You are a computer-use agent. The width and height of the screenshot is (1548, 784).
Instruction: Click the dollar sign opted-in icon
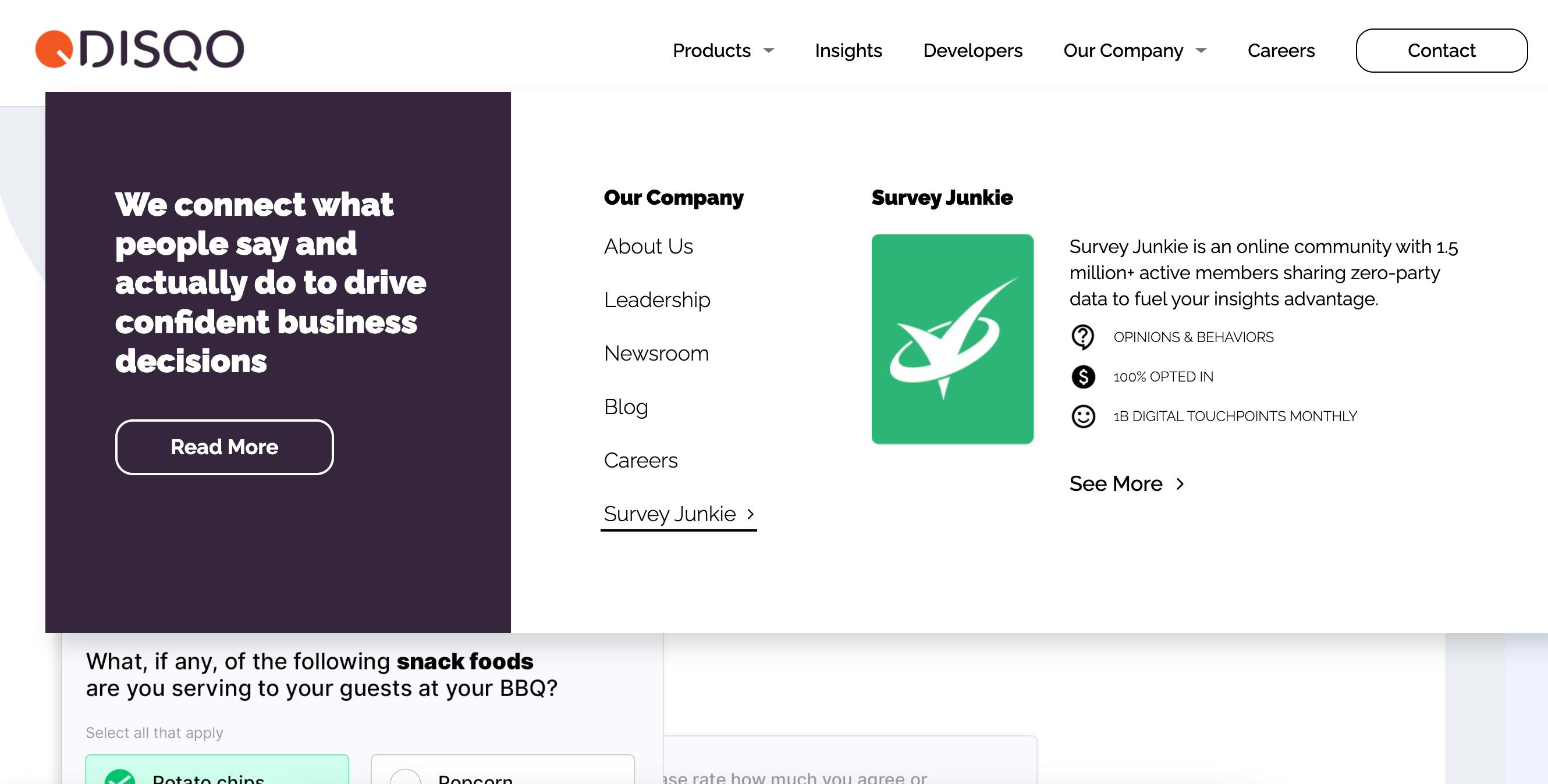[1083, 377]
